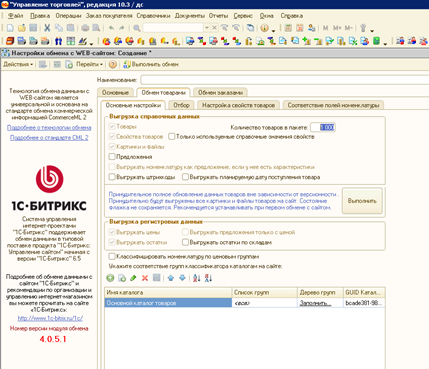Click the Save diskette icon in main toolbar

[x=33, y=28]
